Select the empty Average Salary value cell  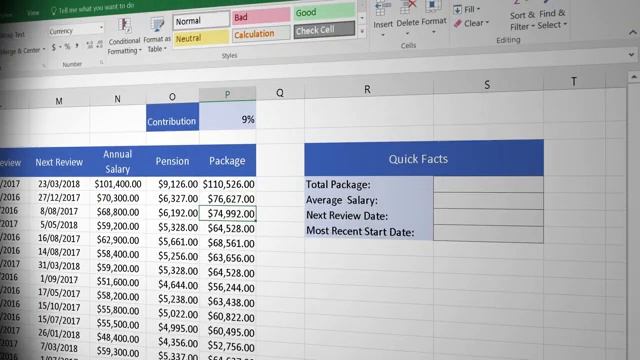pyautogui.click(x=488, y=201)
